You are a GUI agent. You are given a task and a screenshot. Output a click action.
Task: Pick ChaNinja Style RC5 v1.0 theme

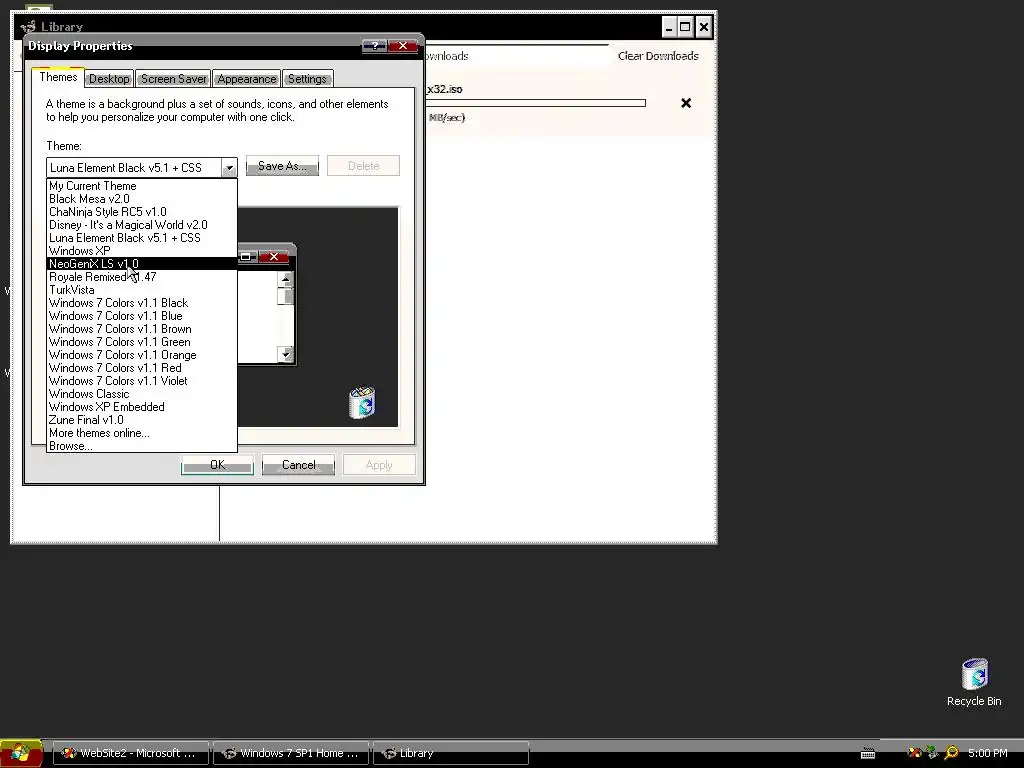pos(142,212)
